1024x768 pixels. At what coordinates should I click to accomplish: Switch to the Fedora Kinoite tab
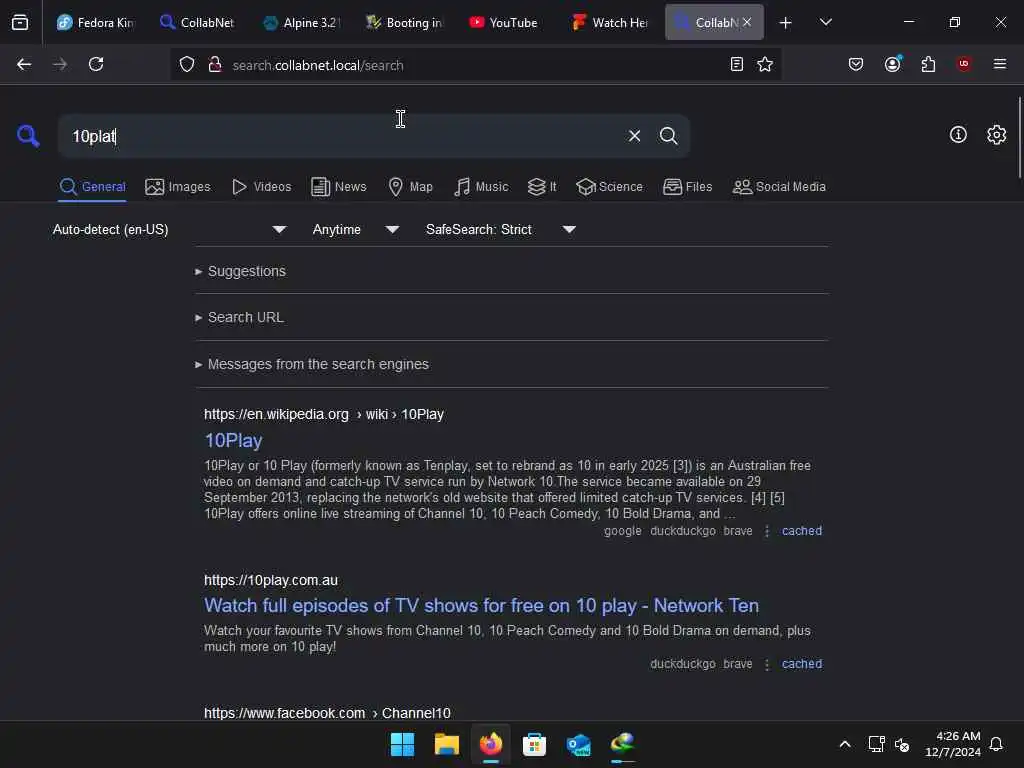pyautogui.click(x=94, y=22)
